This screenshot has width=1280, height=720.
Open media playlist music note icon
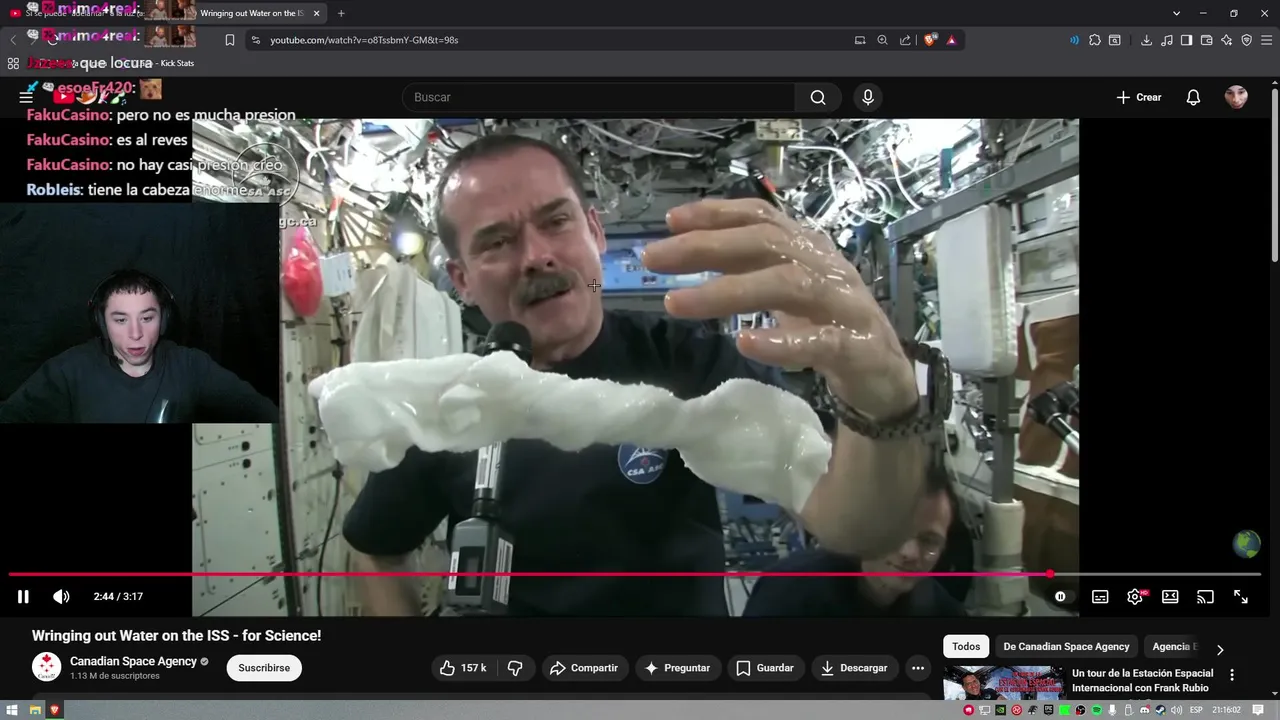(1166, 40)
